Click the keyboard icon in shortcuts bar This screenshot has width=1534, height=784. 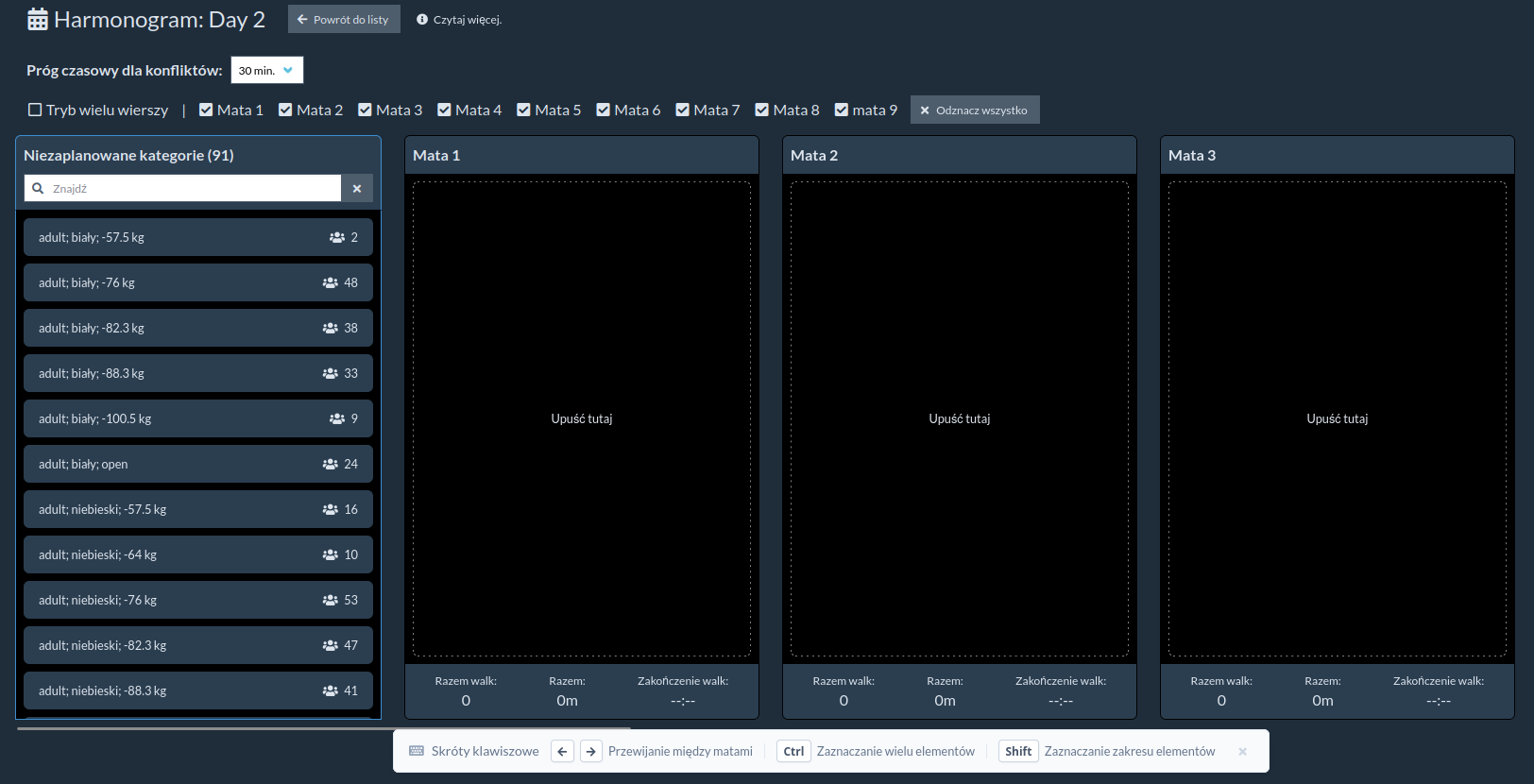(x=417, y=751)
